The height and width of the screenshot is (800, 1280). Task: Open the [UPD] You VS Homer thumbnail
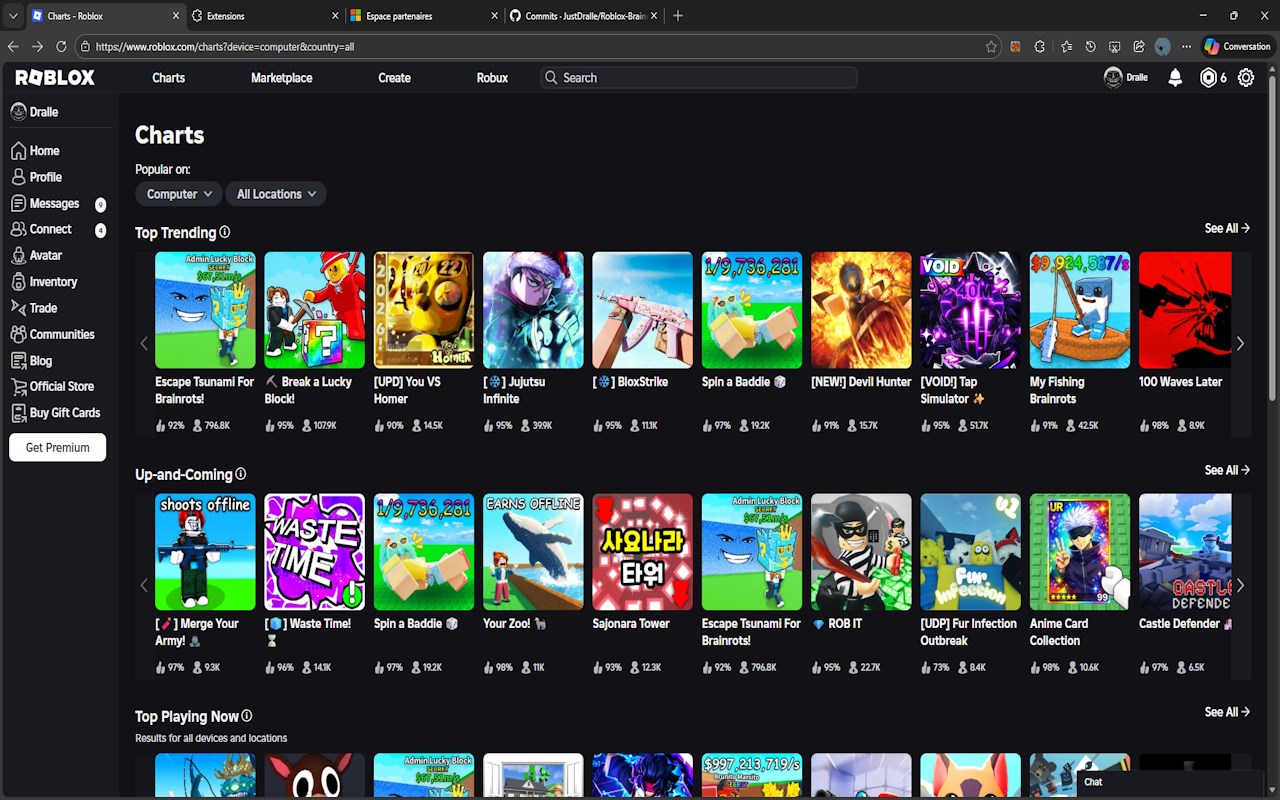coord(424,310)
